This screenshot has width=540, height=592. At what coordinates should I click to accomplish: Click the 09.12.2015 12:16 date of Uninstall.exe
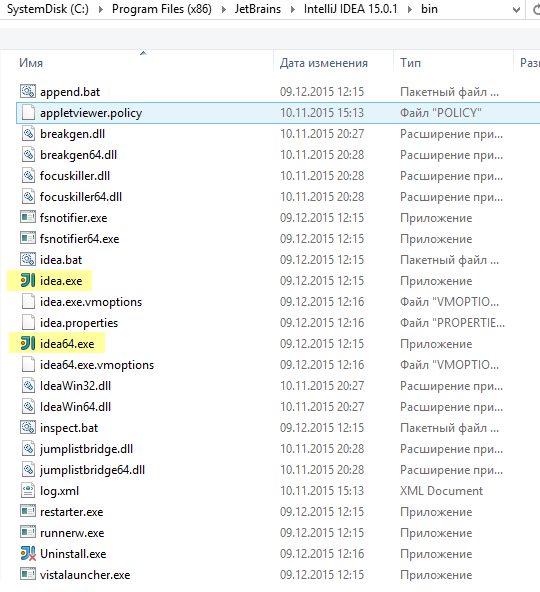coord(322,554)
